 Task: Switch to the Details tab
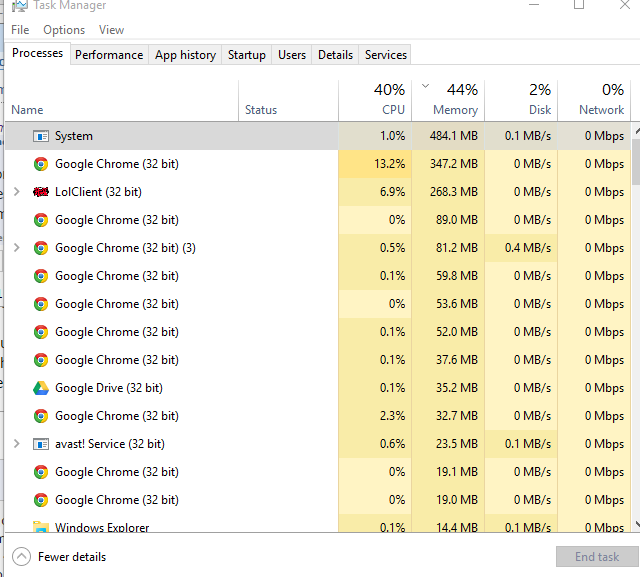point(335,55)
